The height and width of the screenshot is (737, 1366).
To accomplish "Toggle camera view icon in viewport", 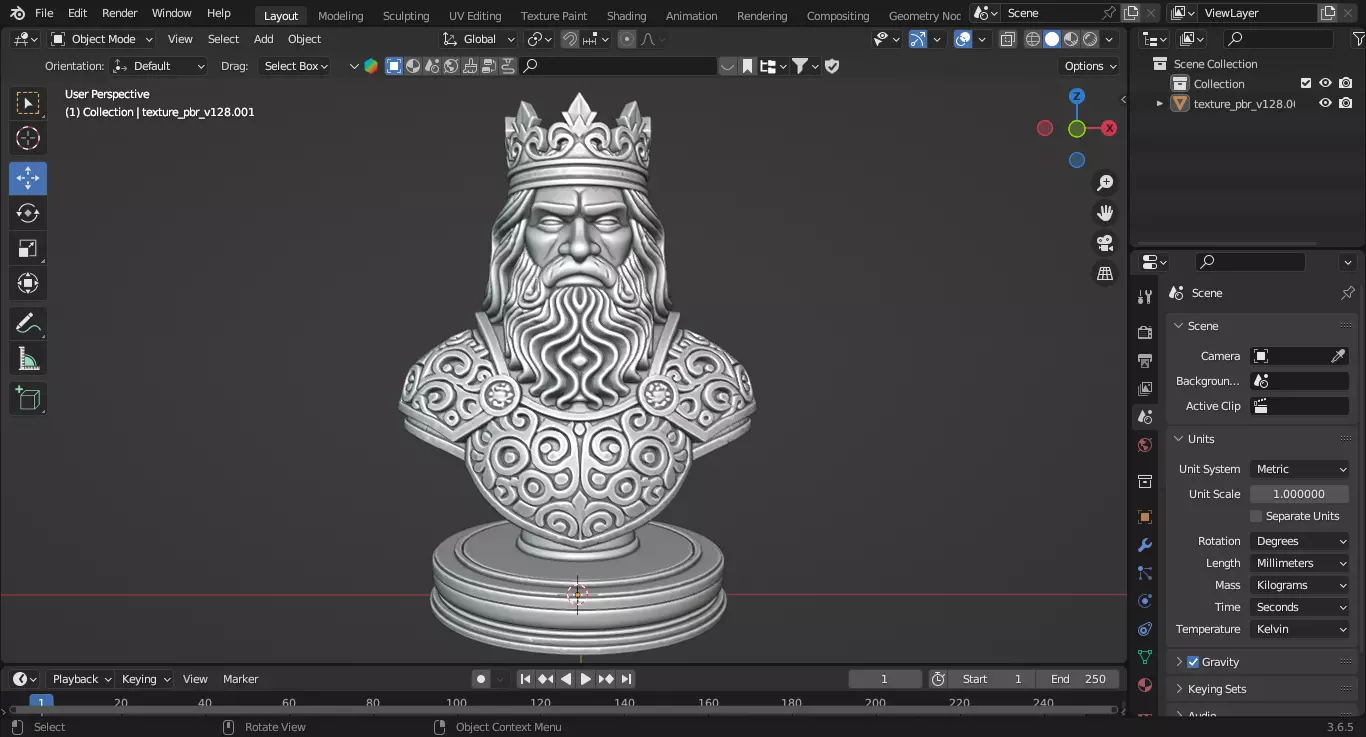I will click(1105, 243).
